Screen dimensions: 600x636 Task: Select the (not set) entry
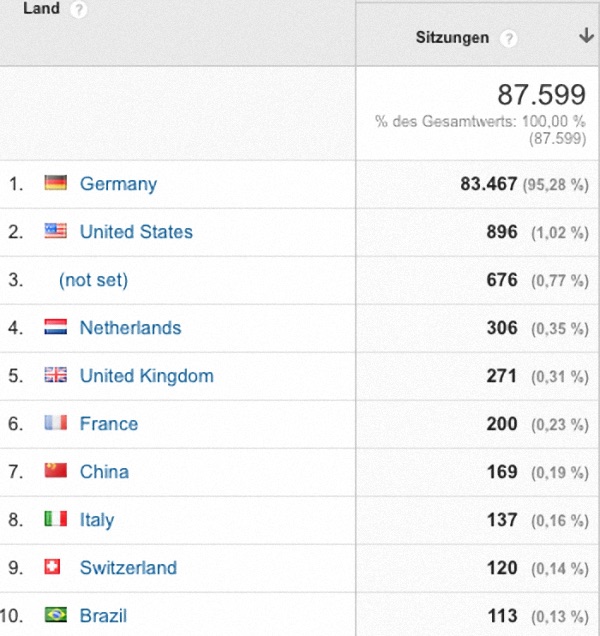pos(93,280)
